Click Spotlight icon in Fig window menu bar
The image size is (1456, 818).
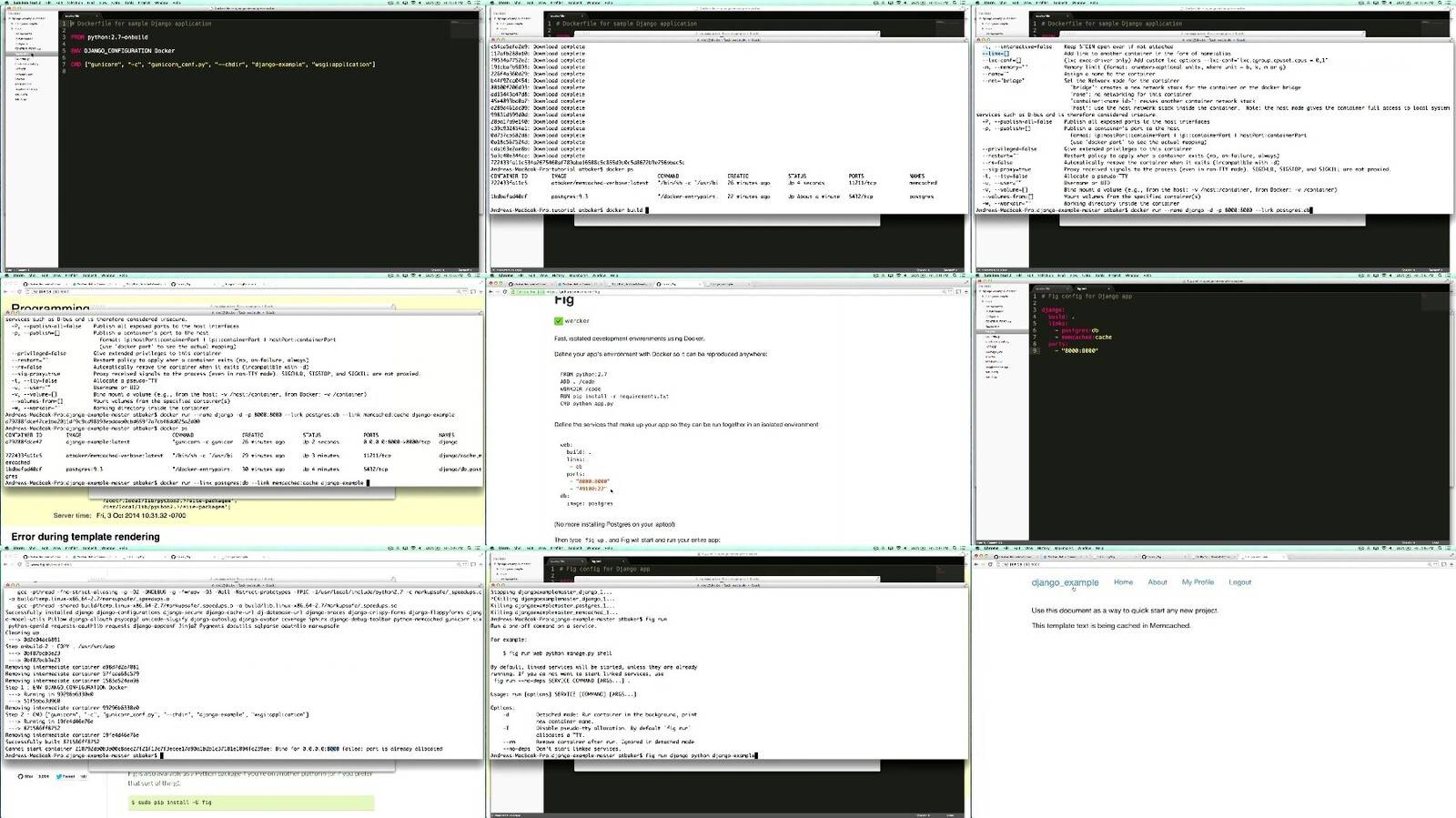pyautogui.click(x=955, y=275)
